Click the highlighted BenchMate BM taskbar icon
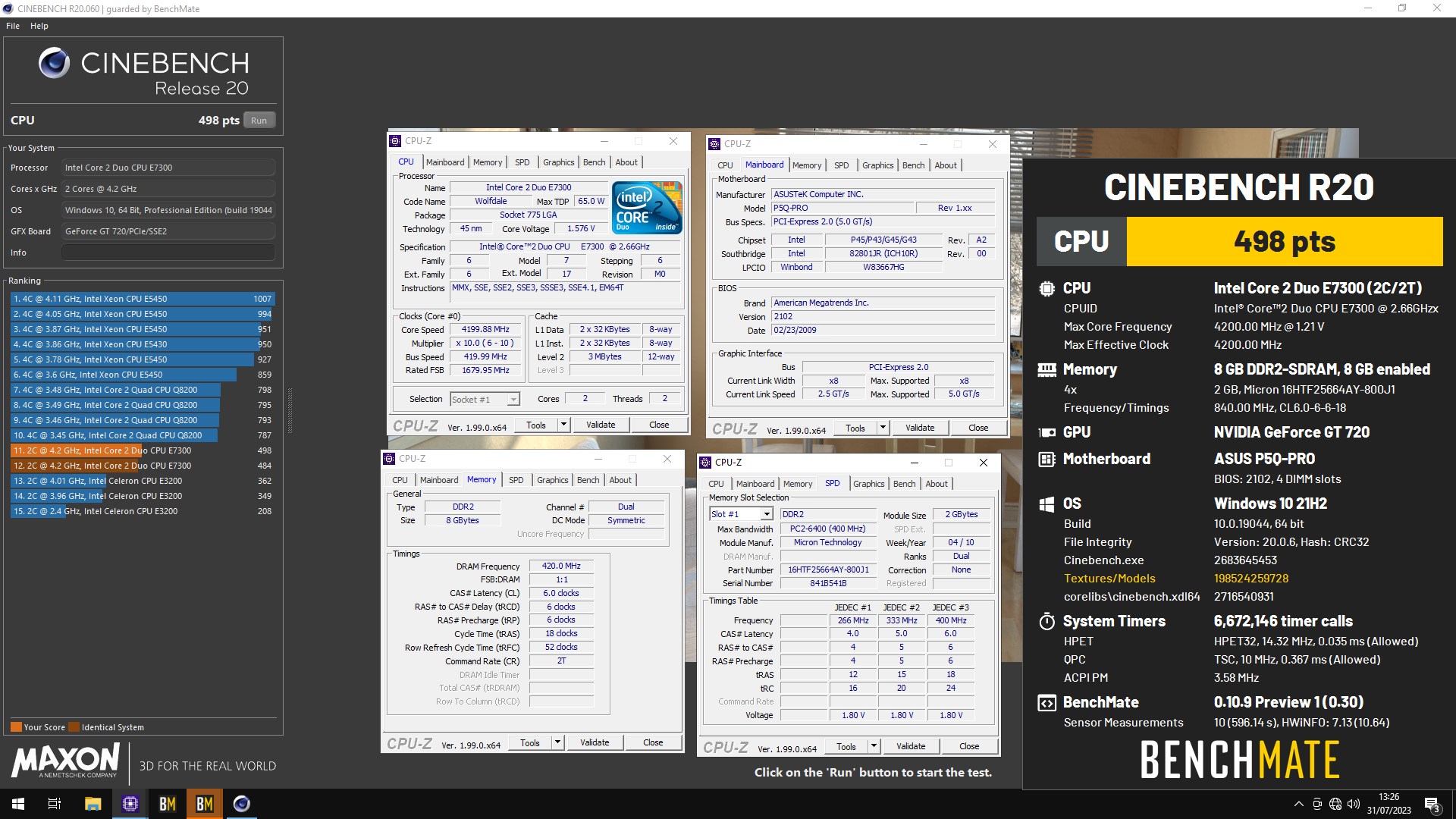 click(x=204, y=804)
